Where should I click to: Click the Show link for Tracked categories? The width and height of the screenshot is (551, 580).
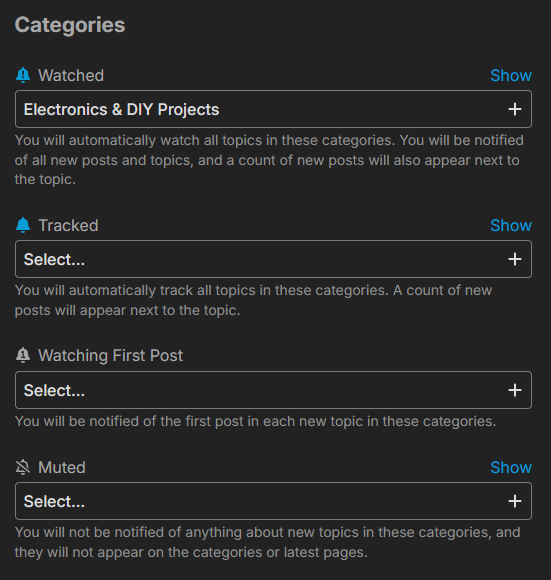511,225
